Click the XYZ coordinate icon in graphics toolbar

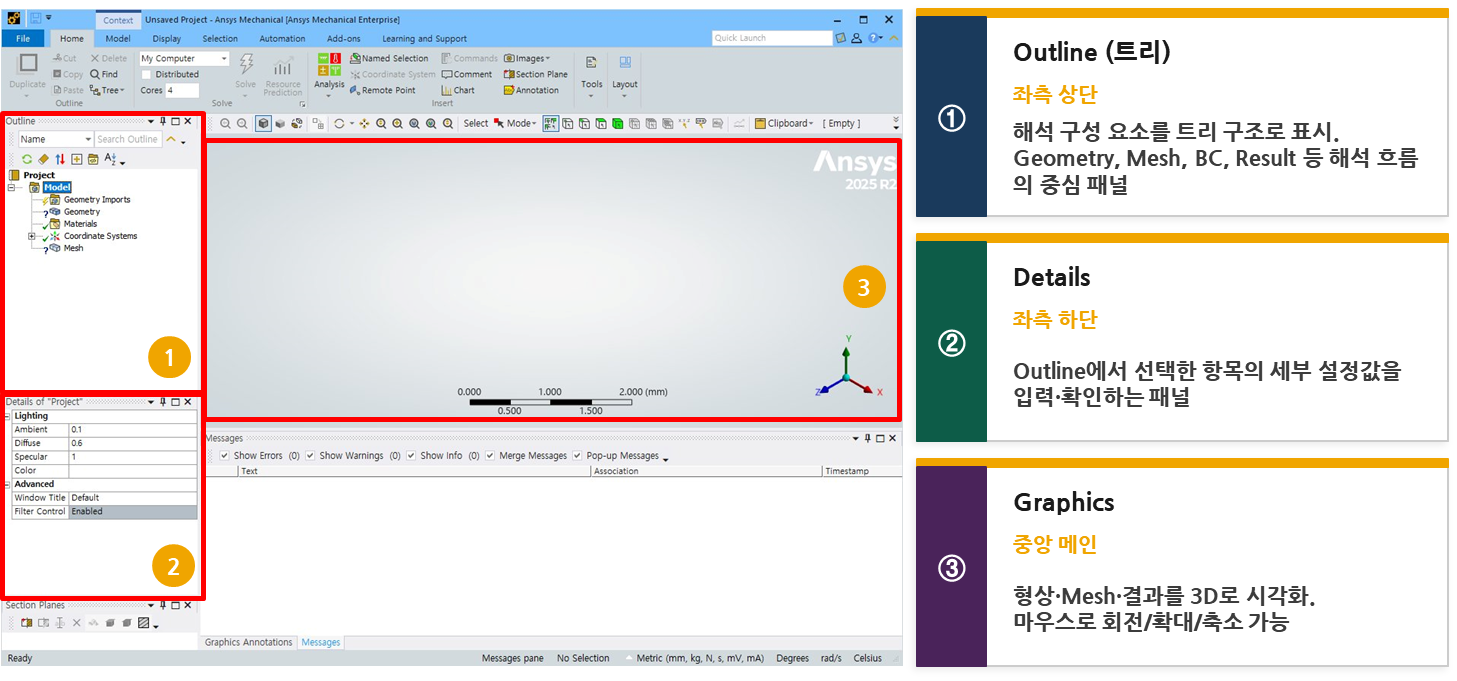pyautogui.click(x=684, y=124)
